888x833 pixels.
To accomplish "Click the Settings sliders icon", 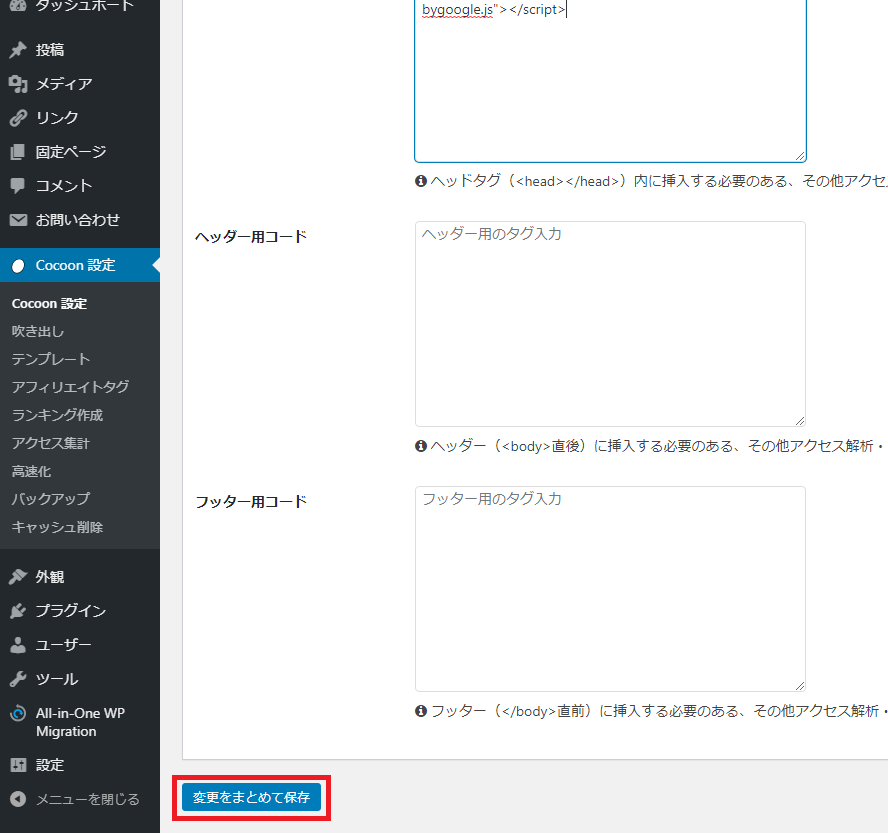I will pos(18,765).
